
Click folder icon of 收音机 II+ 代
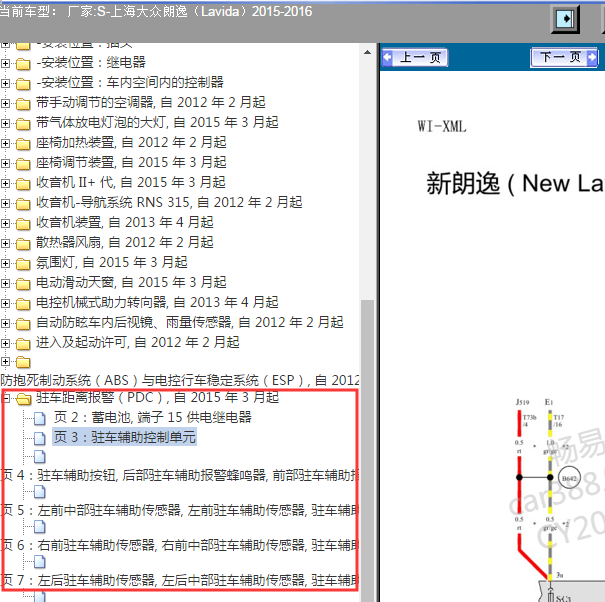[x=23, y=184]
